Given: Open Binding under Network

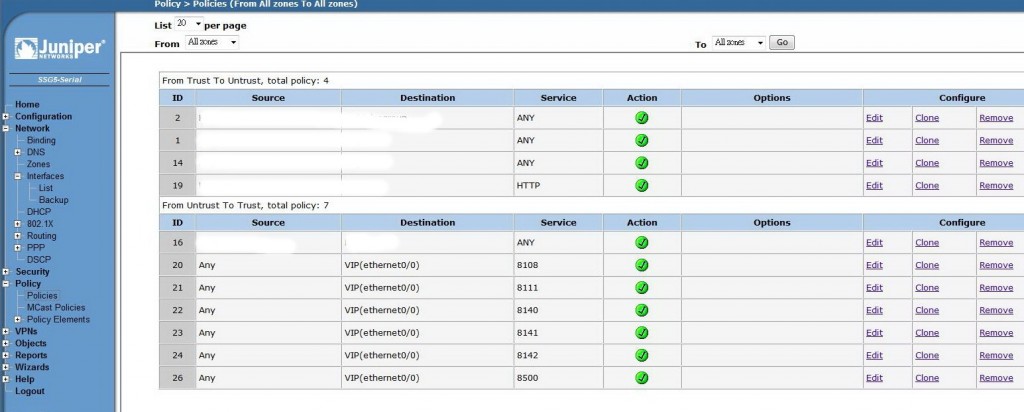Looking at the screenshot, I should click(41, 140).
